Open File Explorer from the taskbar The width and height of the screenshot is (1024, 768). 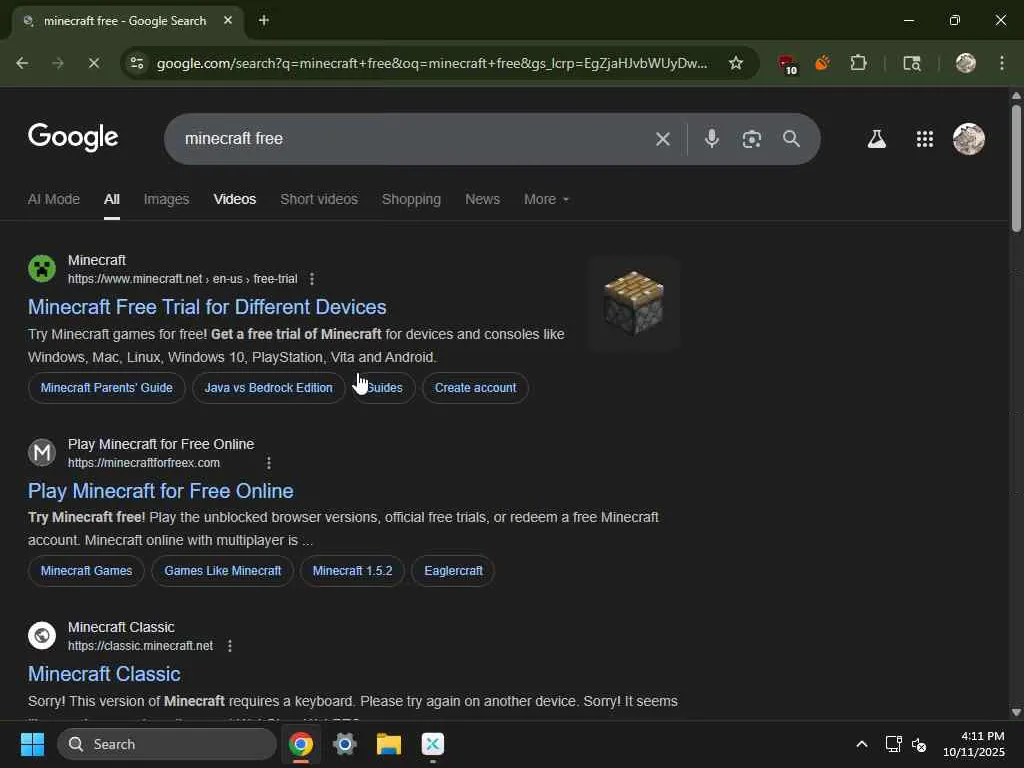[x=389, y=744]
